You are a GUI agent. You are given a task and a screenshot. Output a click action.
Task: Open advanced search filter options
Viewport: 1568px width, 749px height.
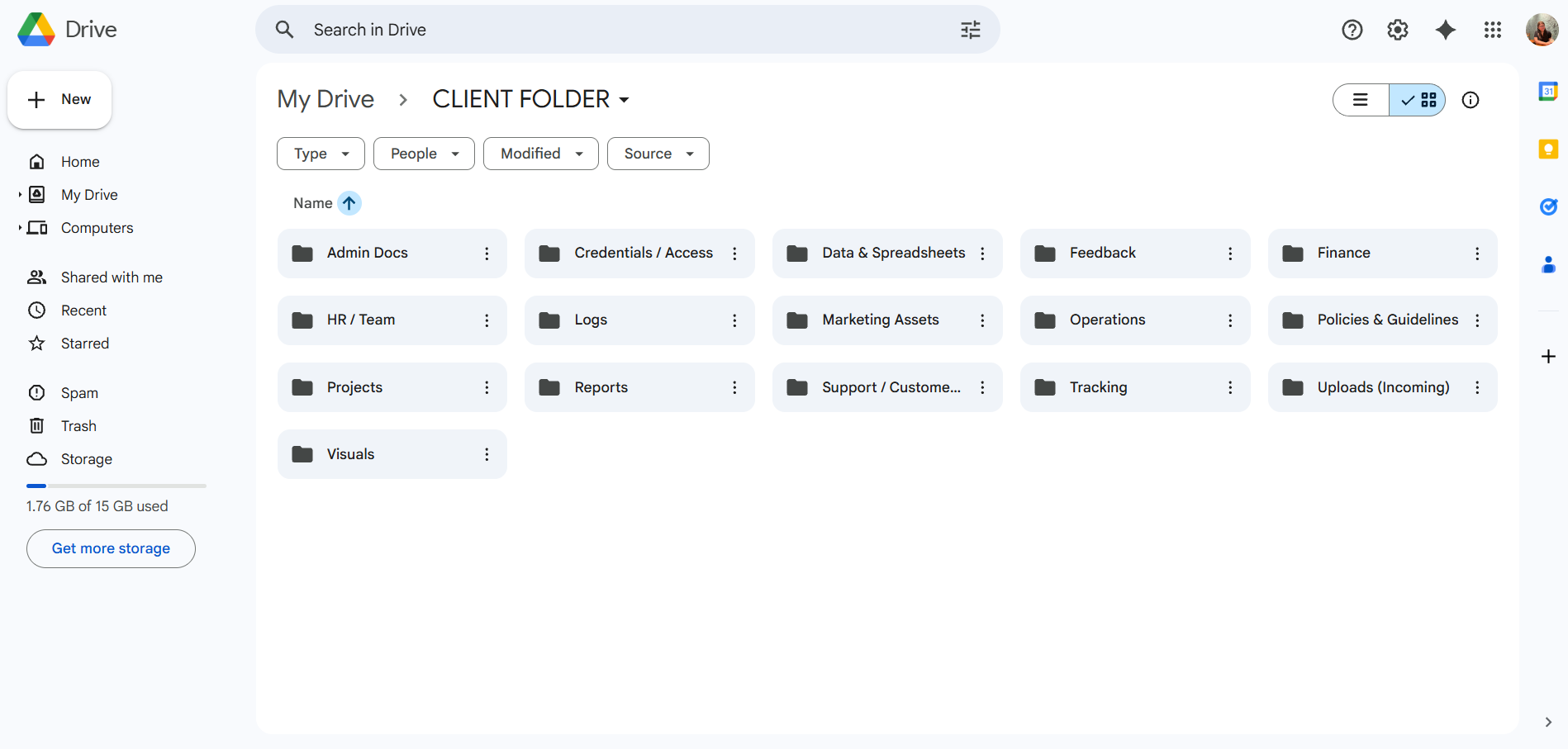[x=970, y=30]
